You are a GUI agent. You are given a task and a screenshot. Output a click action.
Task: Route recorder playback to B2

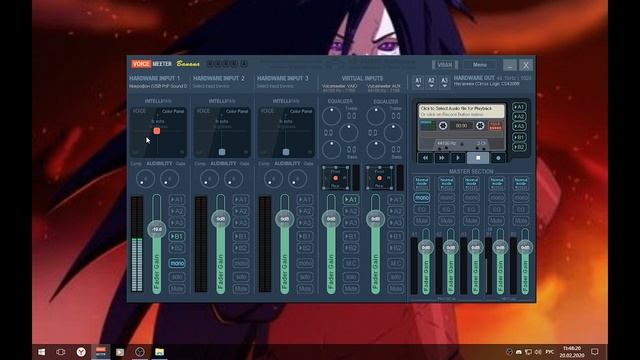(x=519, y=147)
